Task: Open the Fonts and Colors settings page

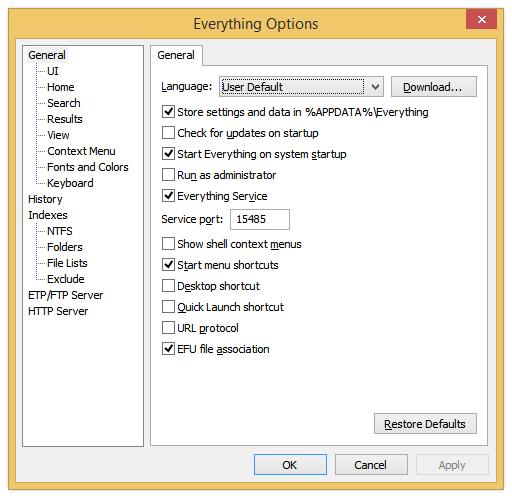Action: [x=88, y=167]
